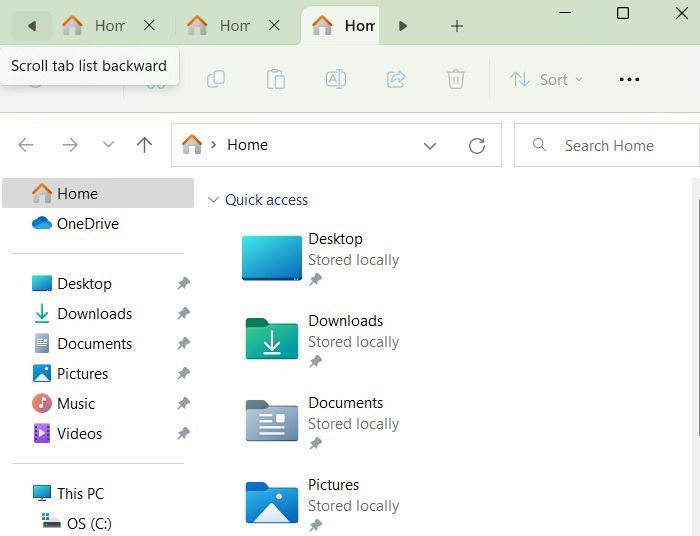This screenshot has width=700, height=536.
Task: Click the Delete trash icon
Action: (456, 79)
